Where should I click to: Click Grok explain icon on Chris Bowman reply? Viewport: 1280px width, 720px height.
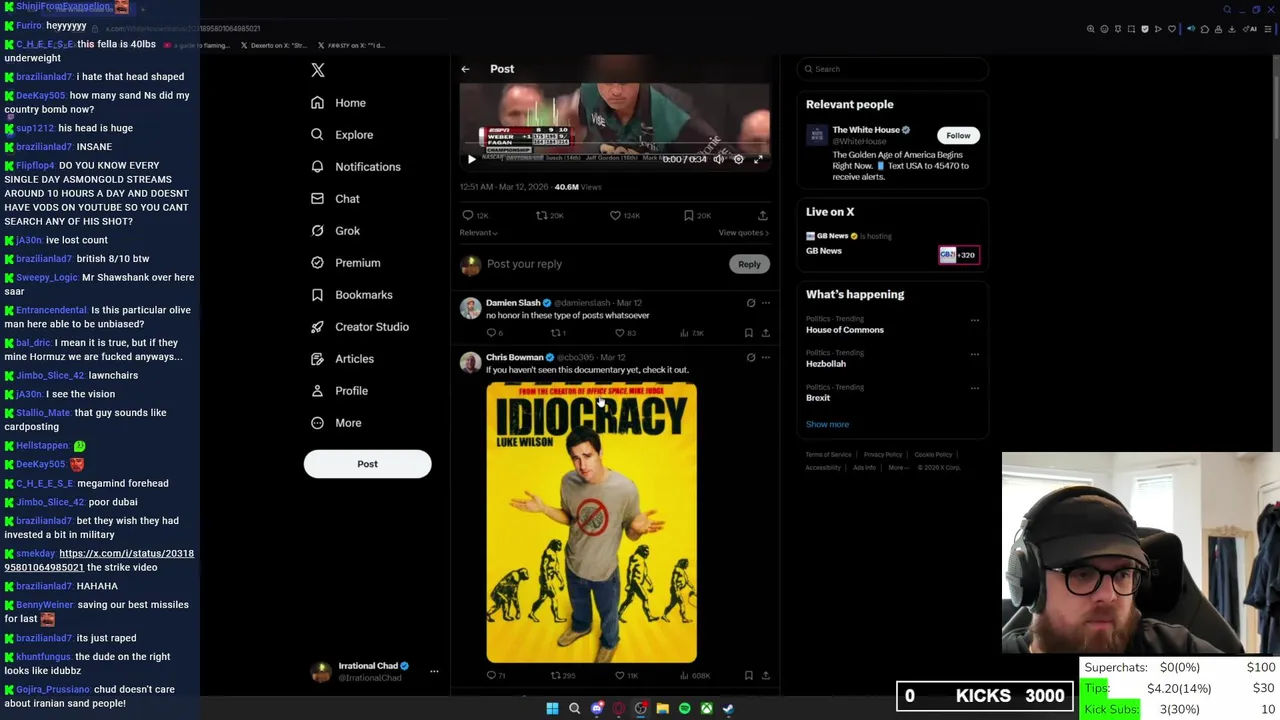751,357
